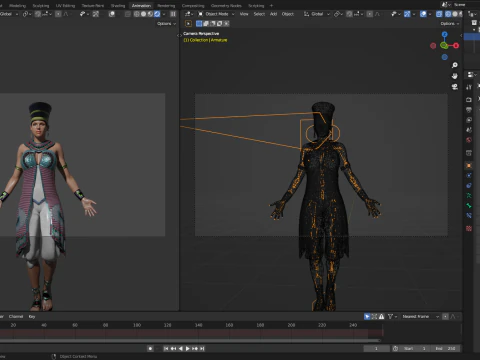
Task: Toggle only-show-selected in timeline header
Action: (367, 316)
